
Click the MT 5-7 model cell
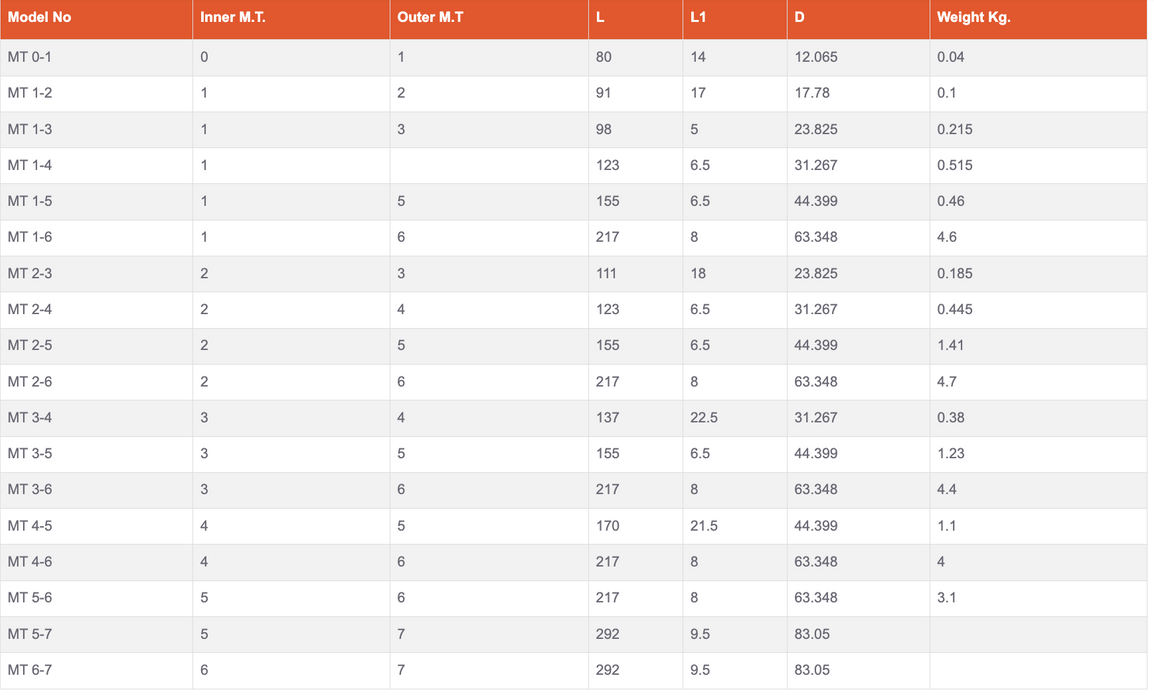[x=29, y=633]
